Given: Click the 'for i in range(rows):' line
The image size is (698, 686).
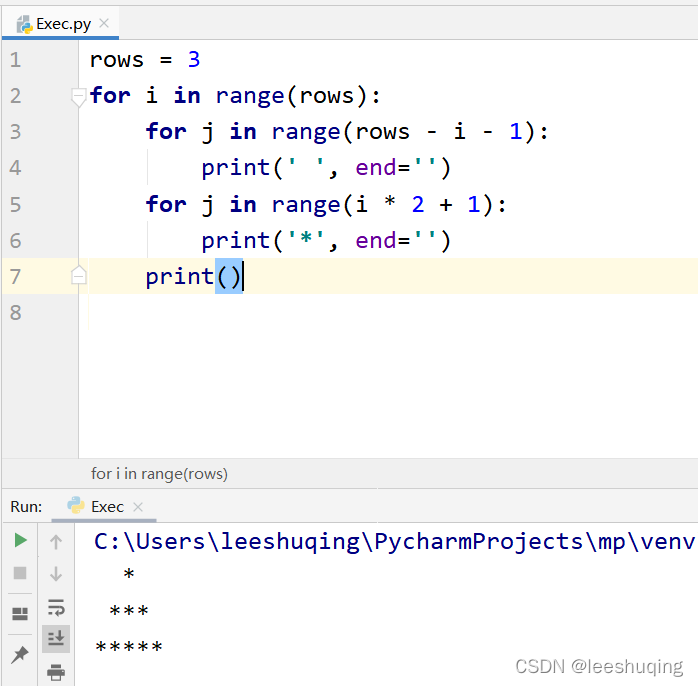Looking at the screenshot, I should point(235,96).
